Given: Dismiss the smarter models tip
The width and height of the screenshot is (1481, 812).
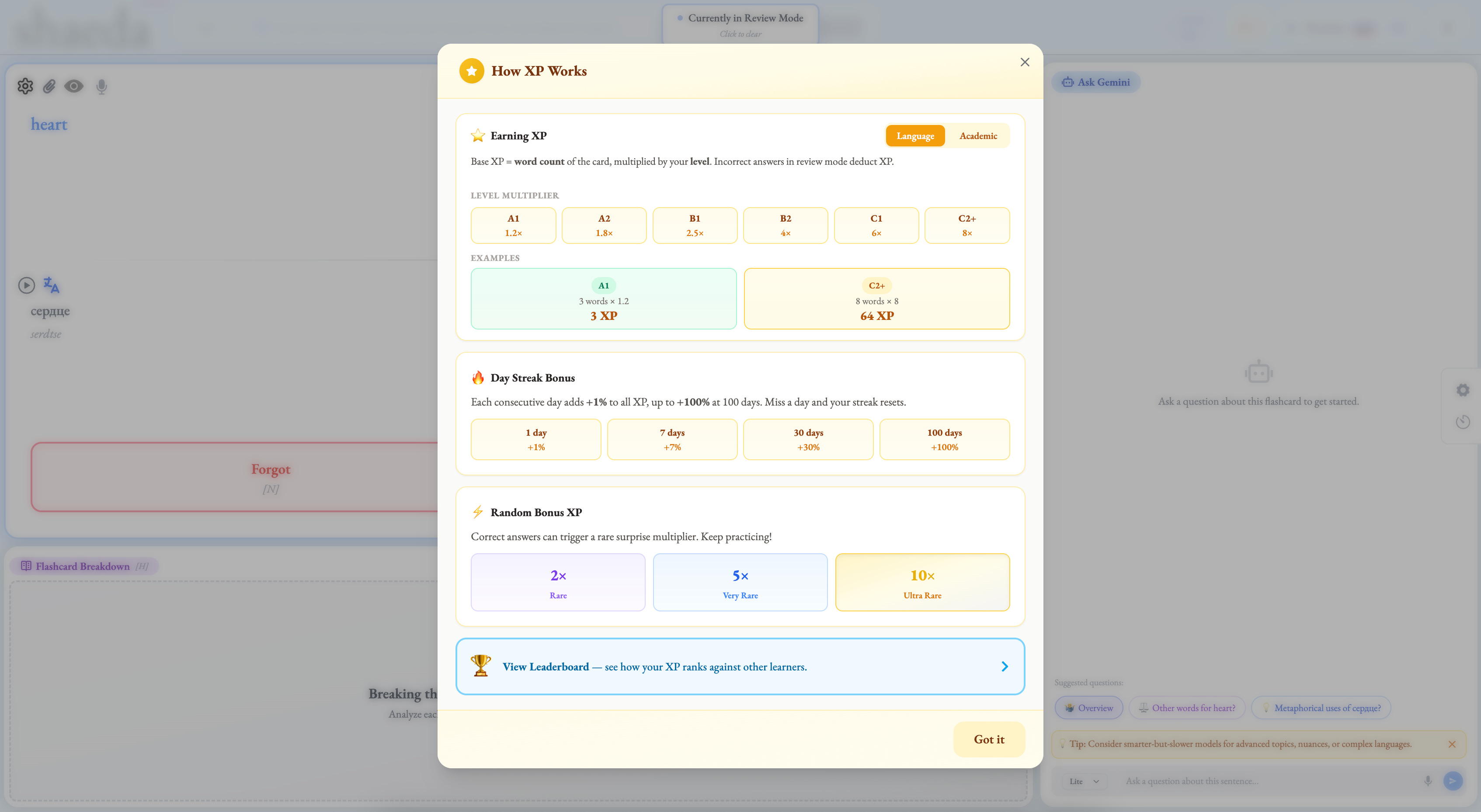Looking at the screenshot, I should point(1452,744).
